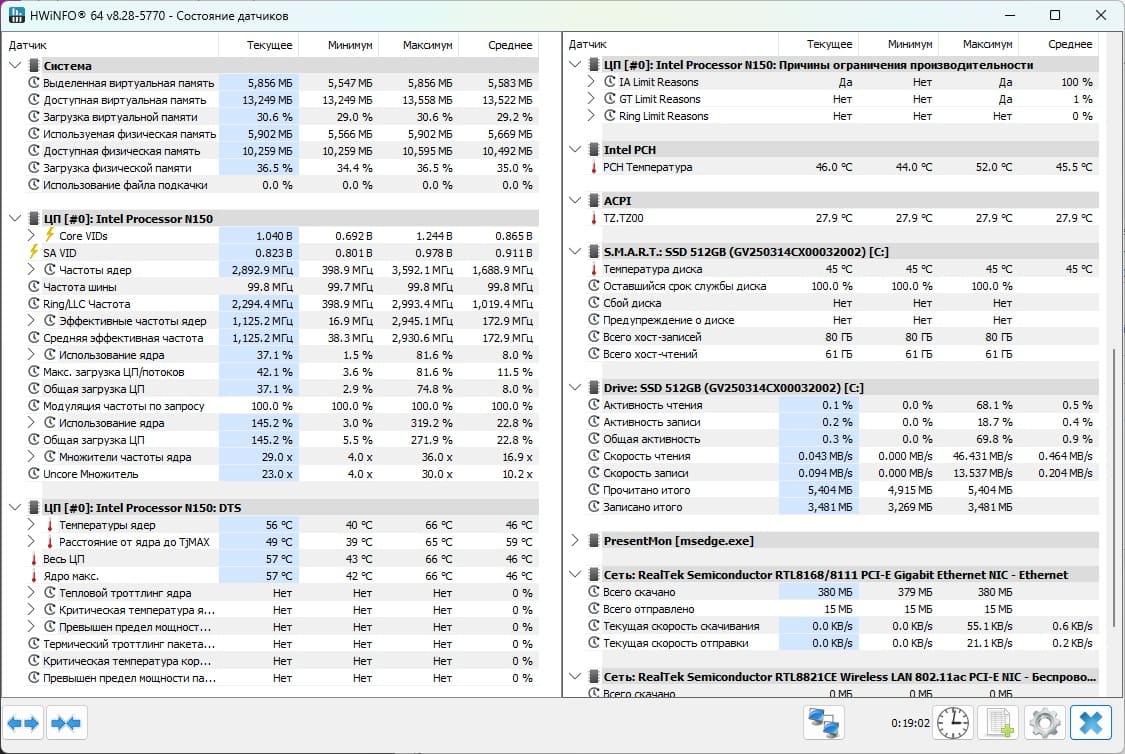Viewport: 1125px width, 754px height.
Task: Select the Записано итого row
Action: 842,506
